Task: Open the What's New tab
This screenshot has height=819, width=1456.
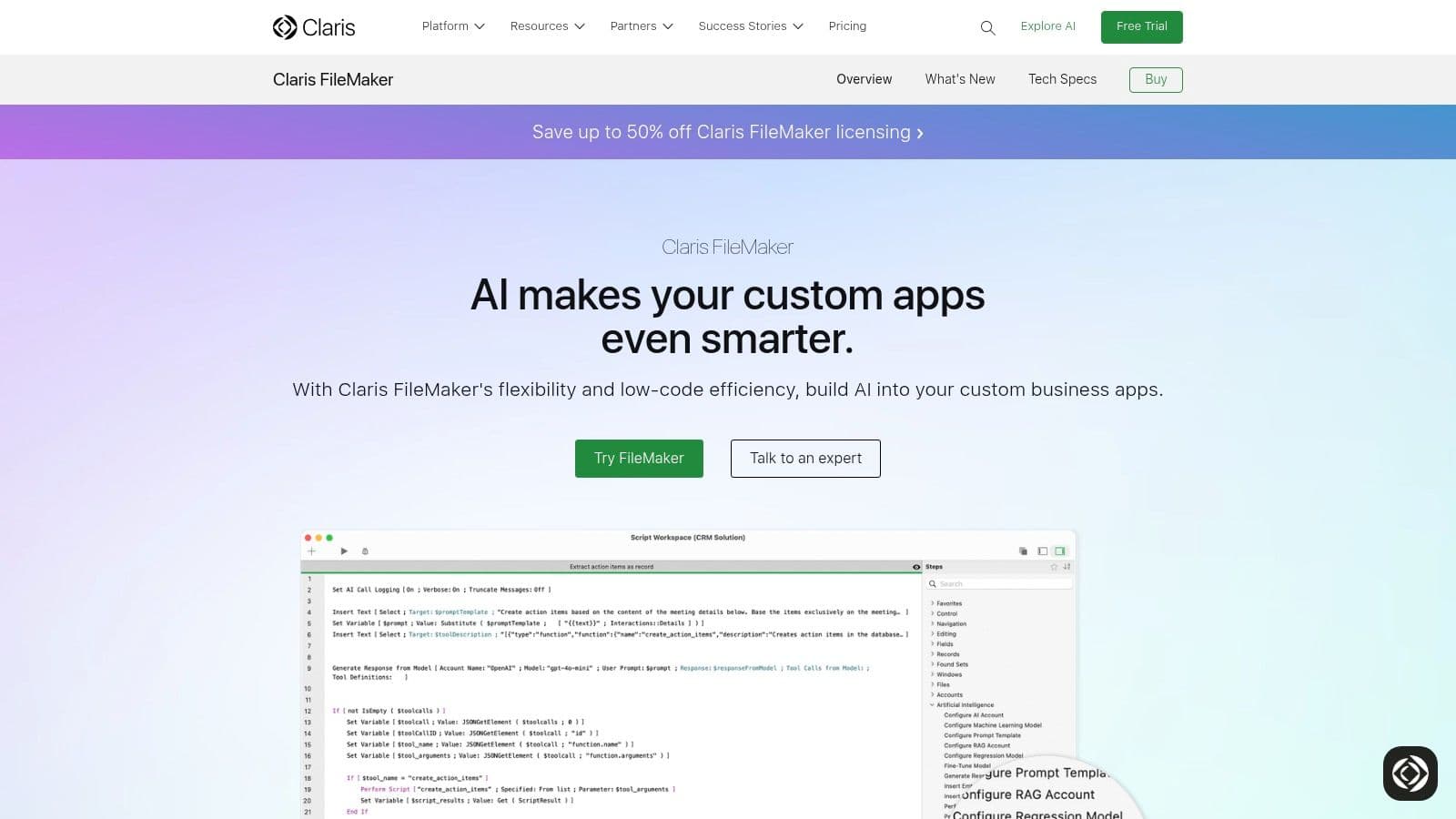Action: [x=960, y=79]
